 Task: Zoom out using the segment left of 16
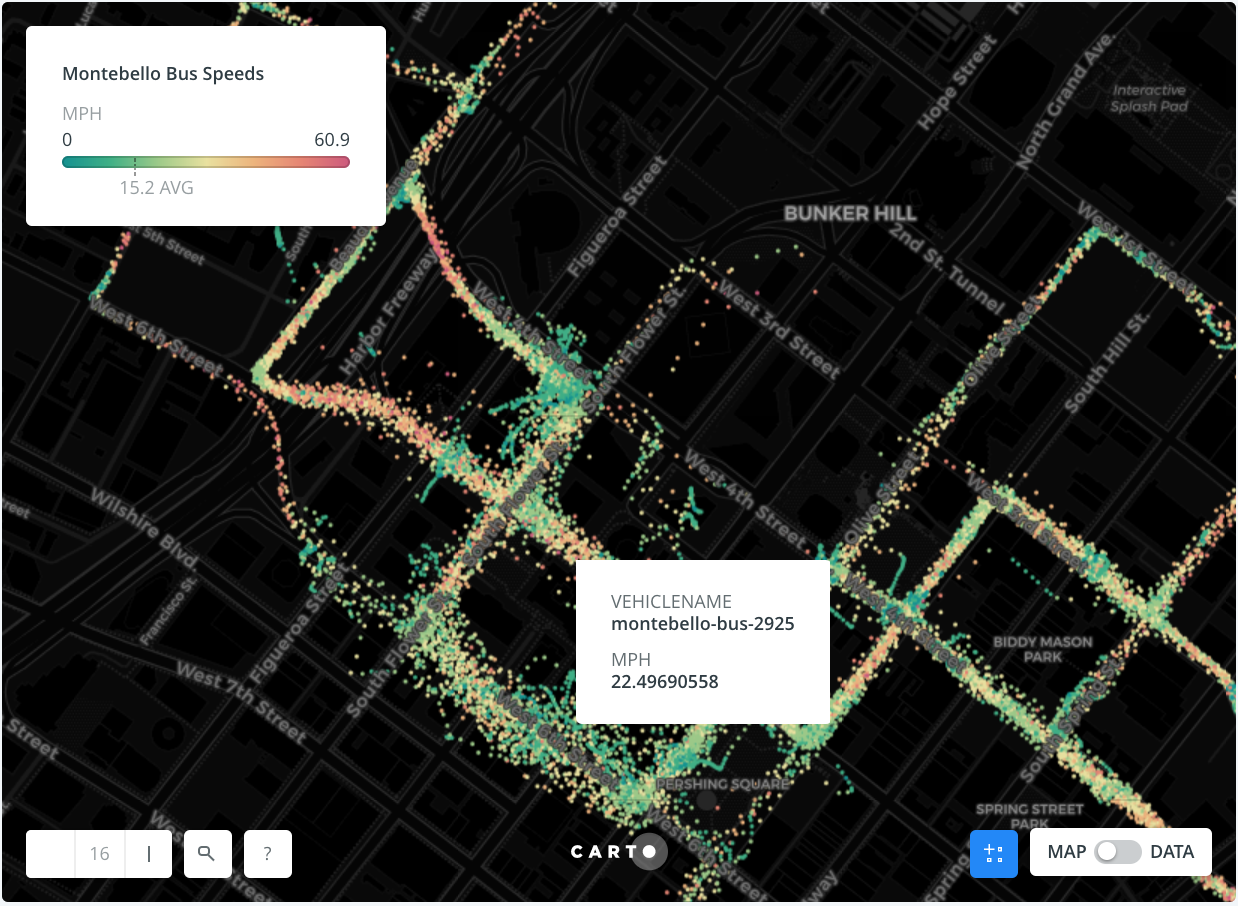pos(50,854)
